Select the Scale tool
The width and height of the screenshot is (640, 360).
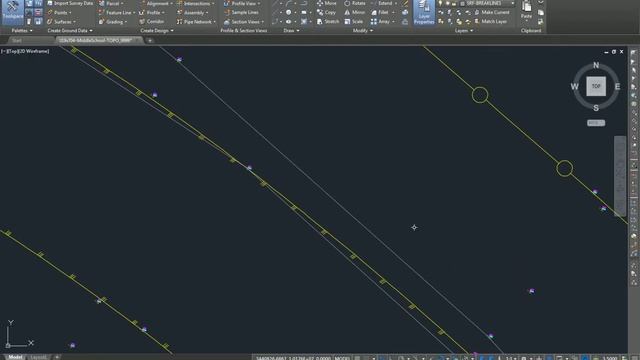353,22
